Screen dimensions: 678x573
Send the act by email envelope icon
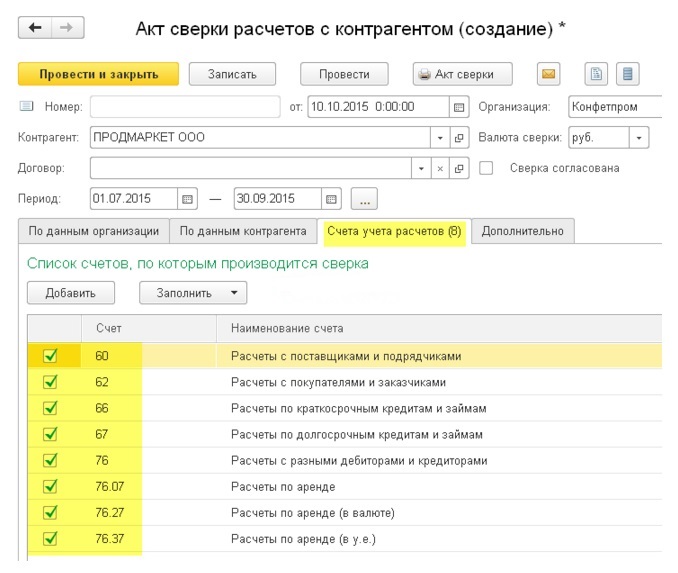point(548,74)
